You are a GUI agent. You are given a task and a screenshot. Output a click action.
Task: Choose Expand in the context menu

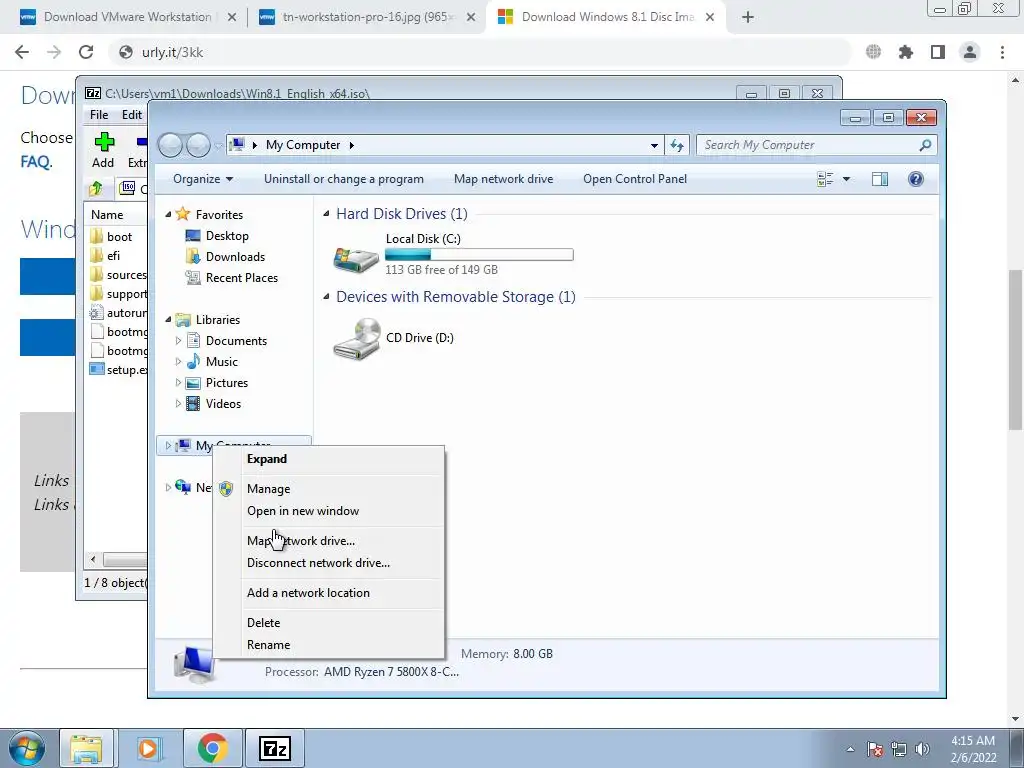click(x=329, y=458)
